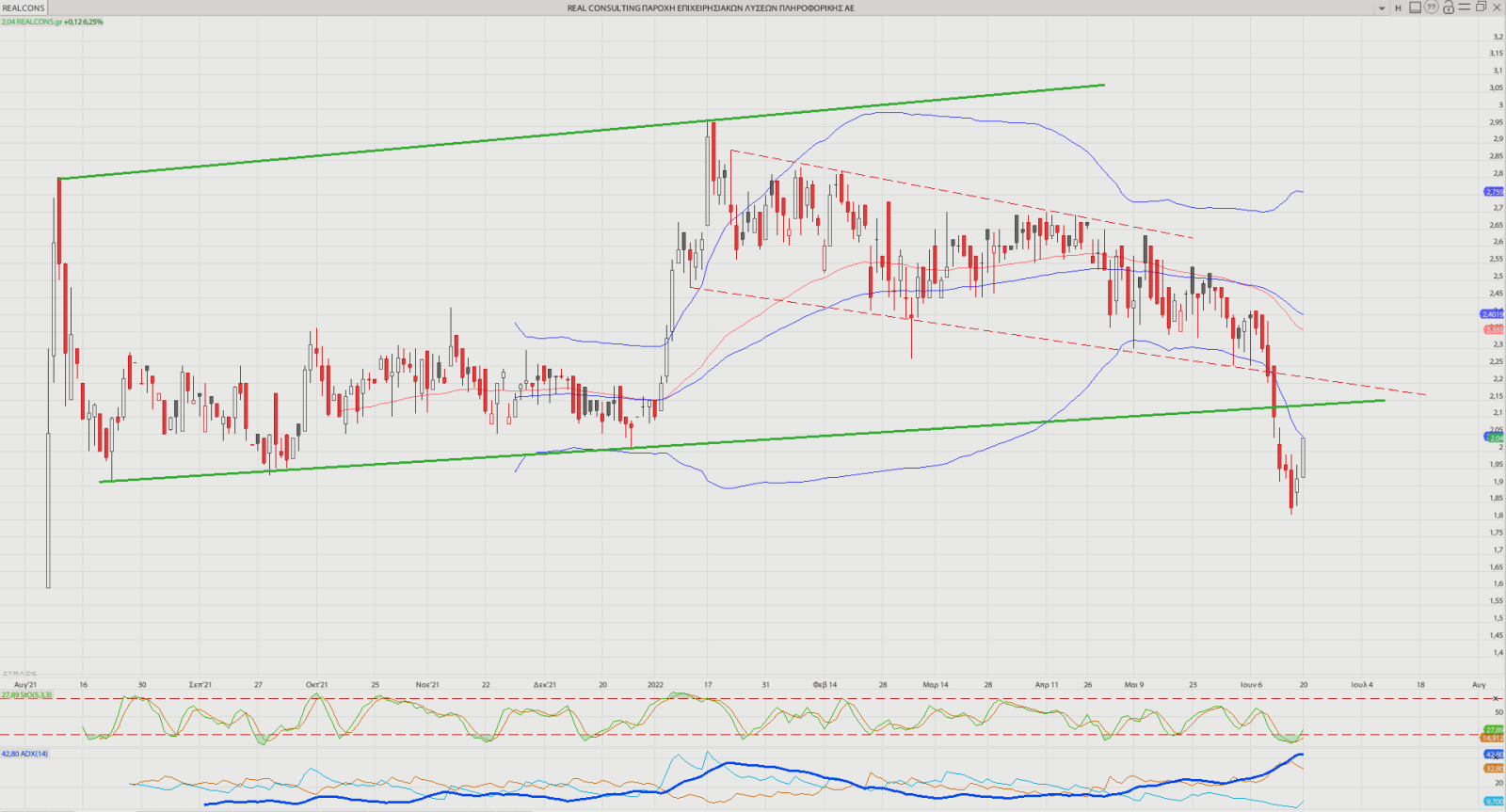Click the blue 42,80 ADX value tag

coord(1494,754)
